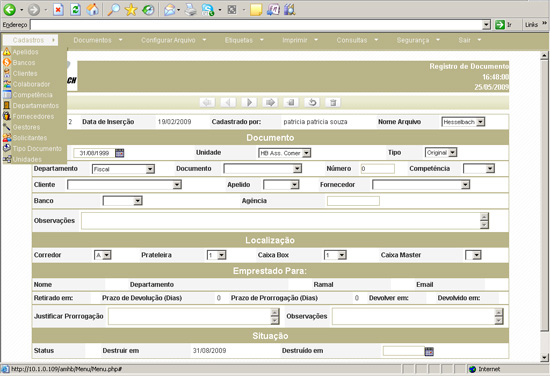Select Fornecedores in Cadastros menu
The width and height of the screenshot is (550, 376).
point(33,116)
